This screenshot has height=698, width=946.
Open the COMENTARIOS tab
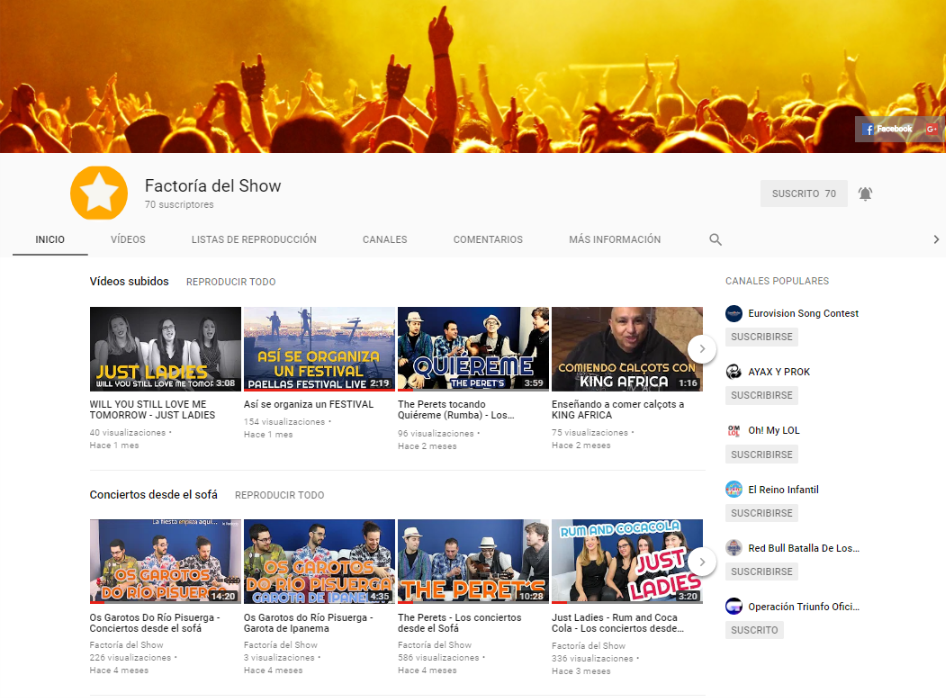tap(488, 240)
